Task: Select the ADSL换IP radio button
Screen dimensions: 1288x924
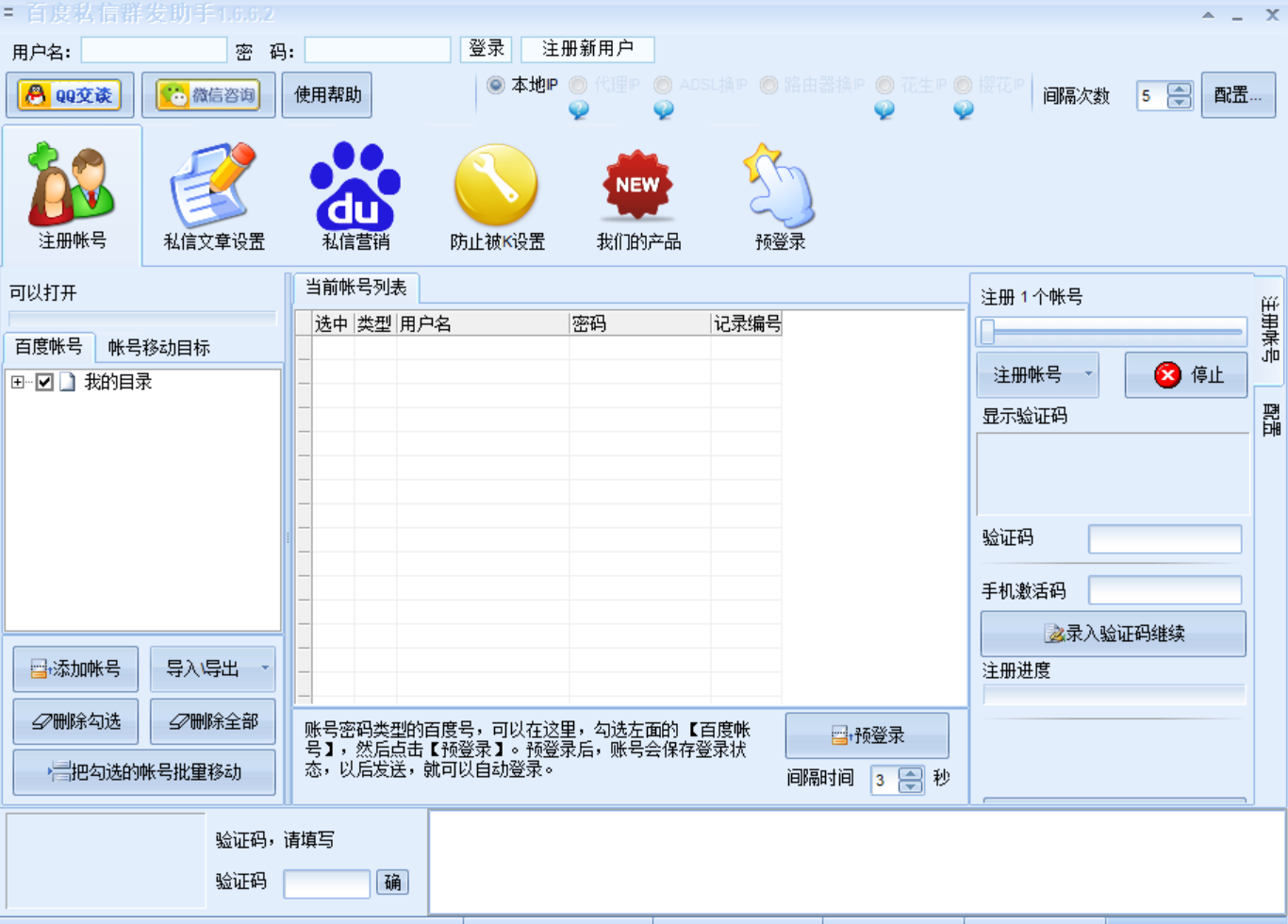Action: 663,85
